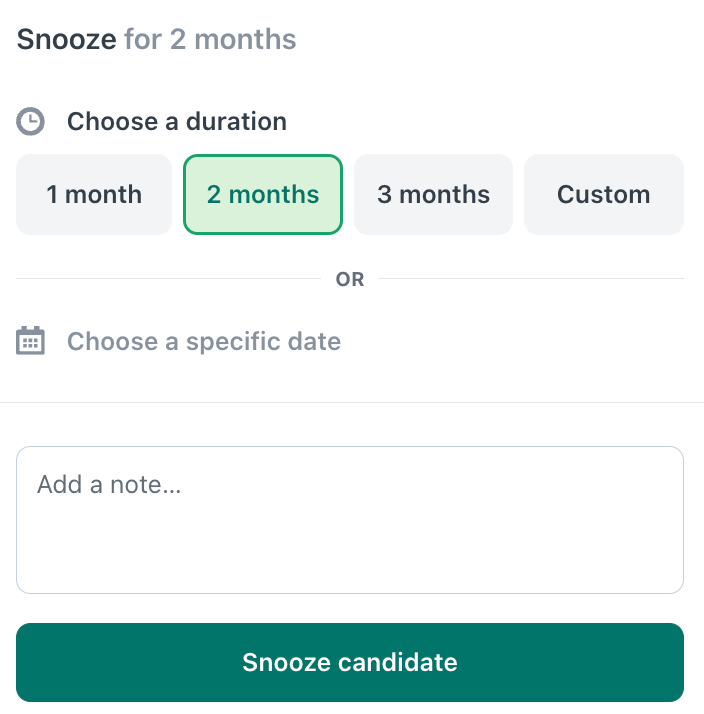This screenshot has height=714, width=704.
Task: Select the 1 month duration option
Action: click(x=94, y=194)
